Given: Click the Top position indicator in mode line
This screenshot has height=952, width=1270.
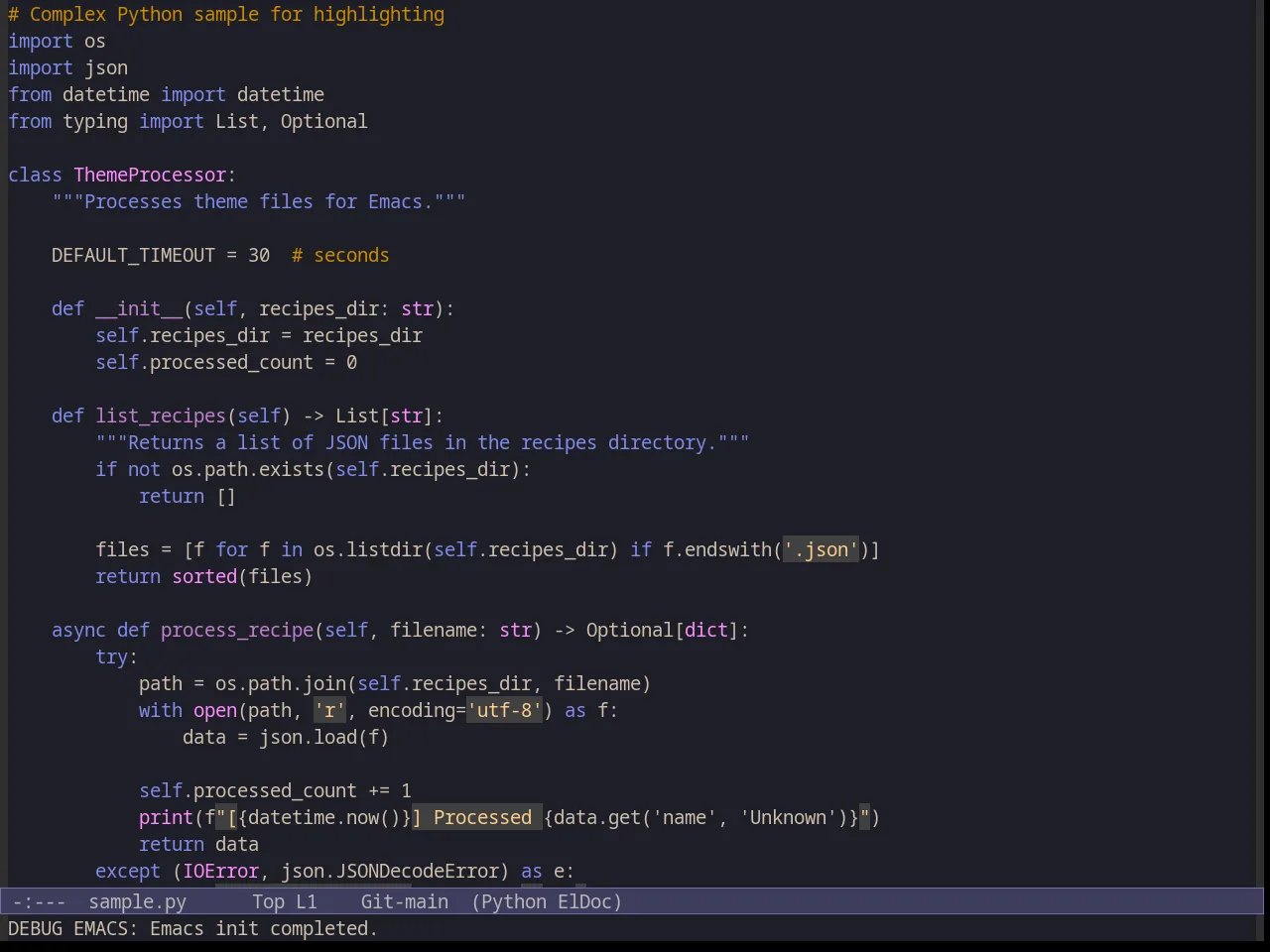Looking at the screenshot, I should tap(268, 901).
